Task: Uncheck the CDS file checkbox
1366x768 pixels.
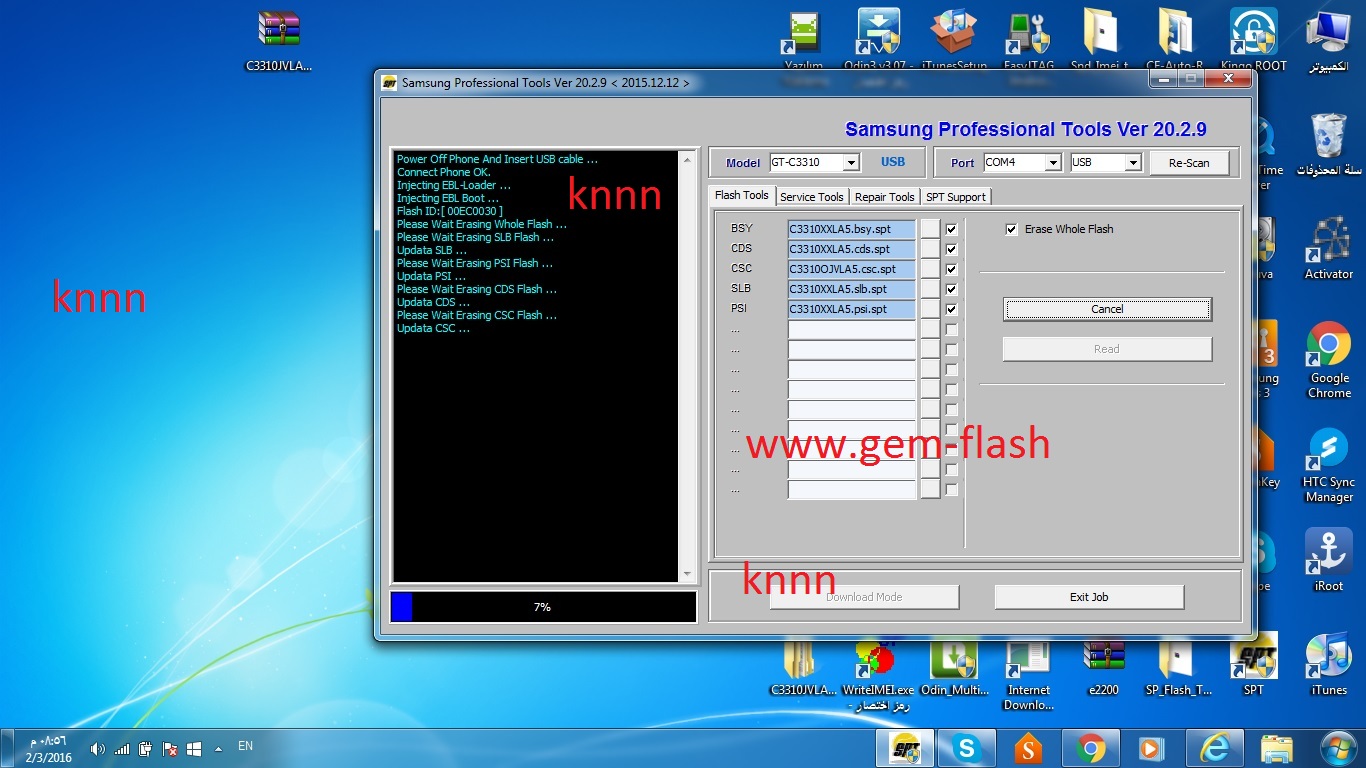Action: click(x=951, y=249)
